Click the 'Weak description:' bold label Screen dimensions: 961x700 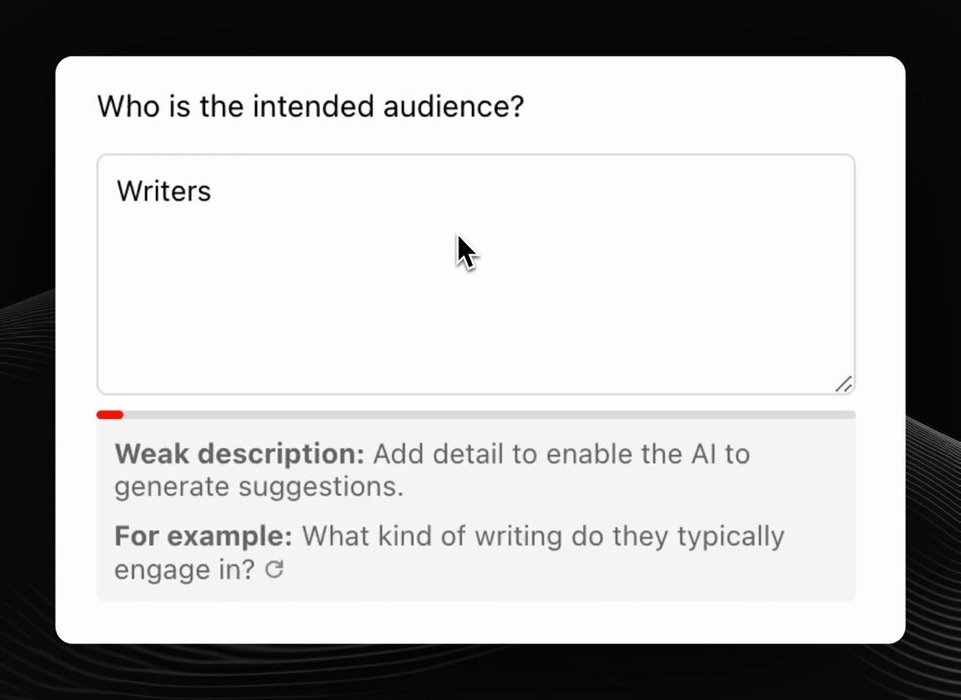(x=239, y=454)
